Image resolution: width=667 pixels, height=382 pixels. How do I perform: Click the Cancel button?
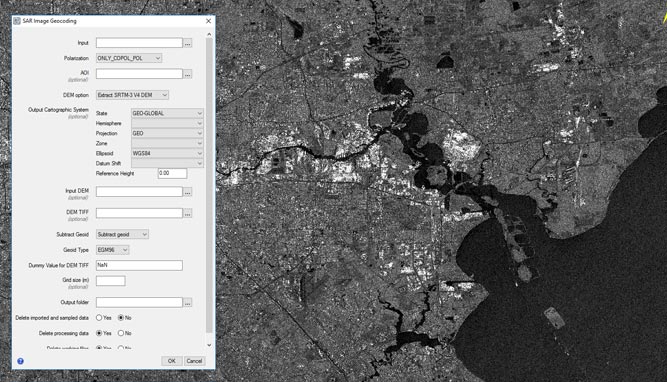pyautogui.click(x=194, y=361)
